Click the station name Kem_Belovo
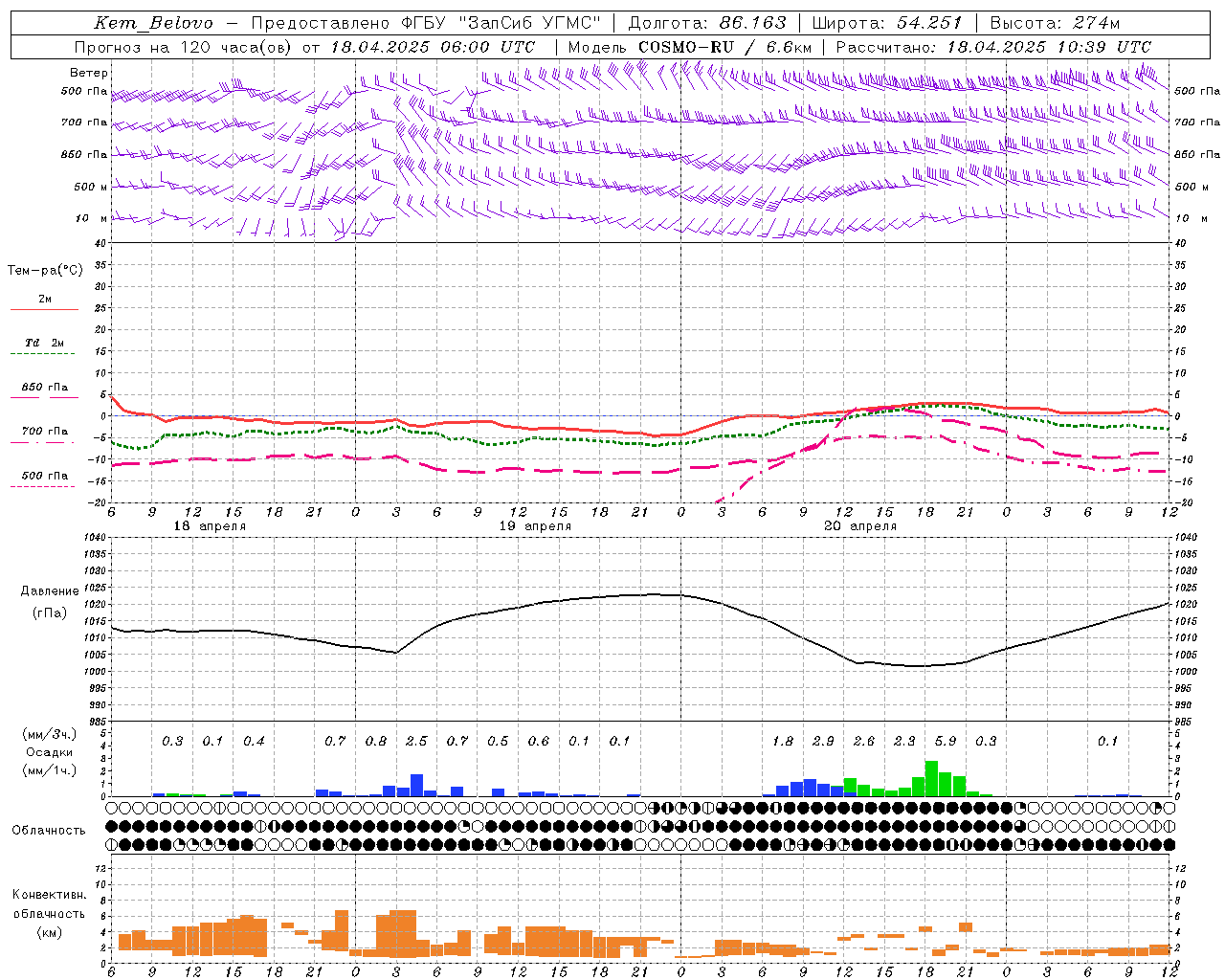The height and width of the screenshot is (980, 1225). coord(154,23)
